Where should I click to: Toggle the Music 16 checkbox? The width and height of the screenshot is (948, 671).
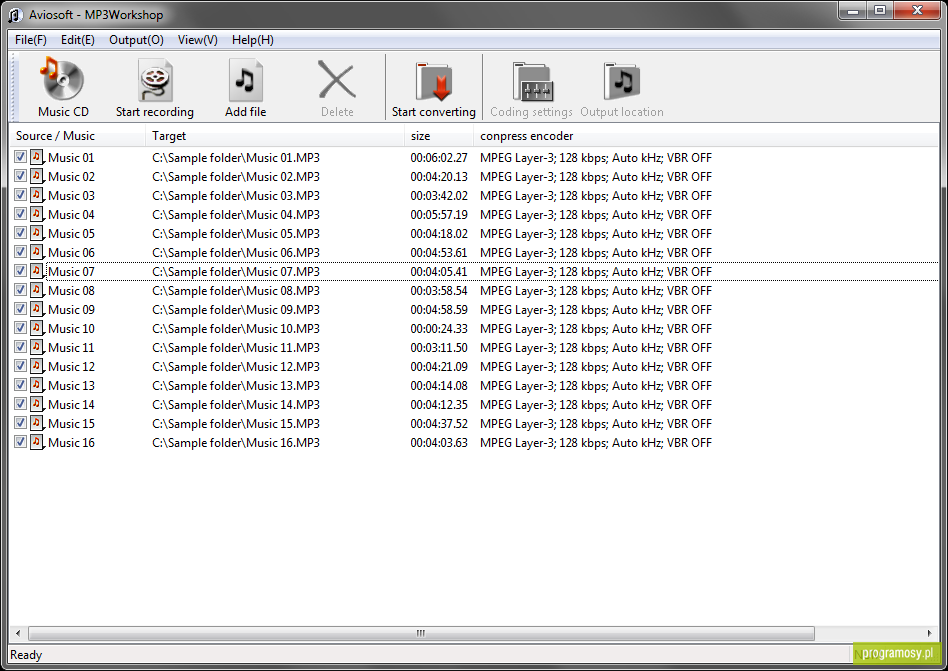click(21, 442)
